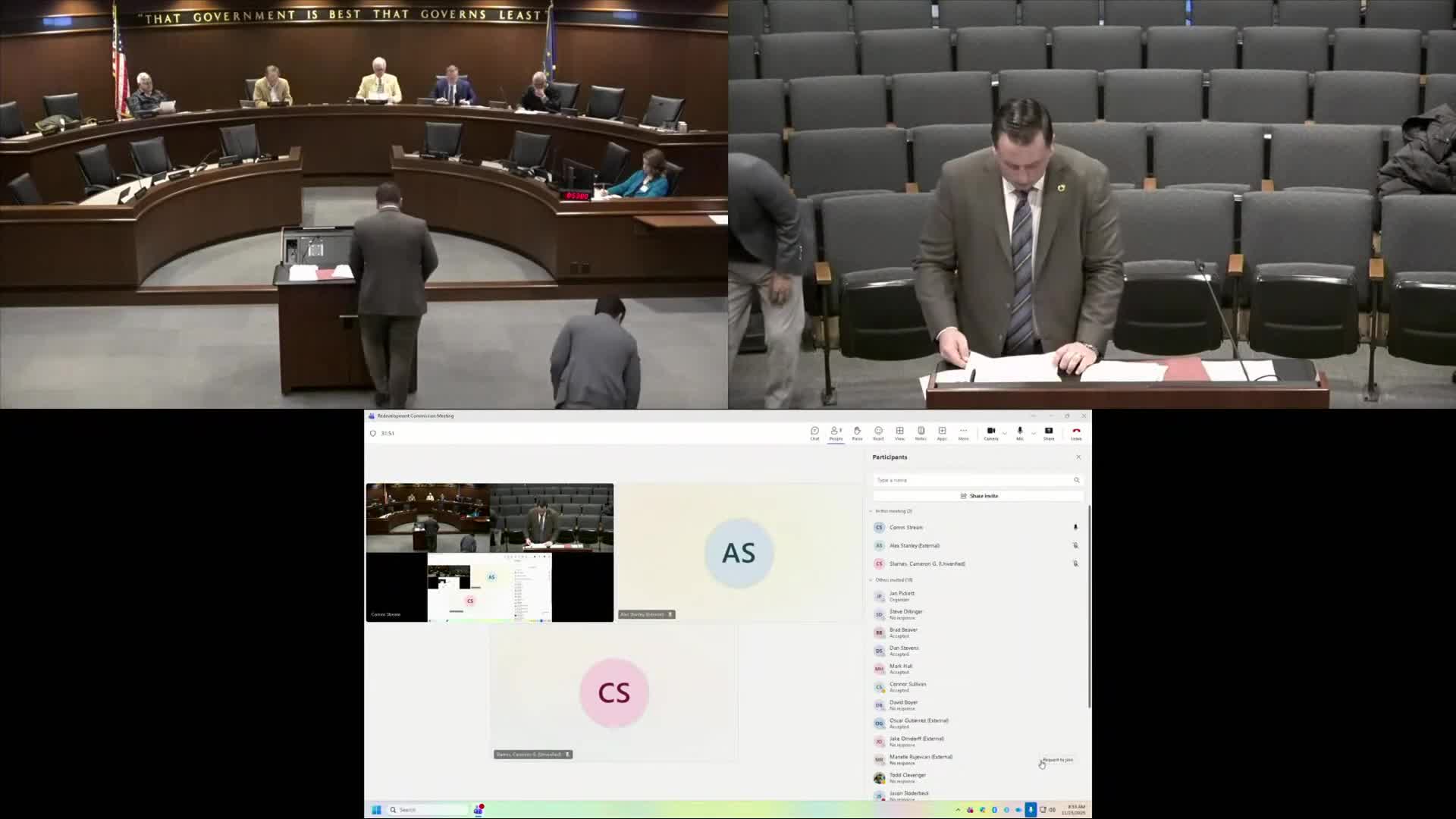This screenshot has width=1456, height=819.
Task: Raise your hand in the meeting
Action: point(857,432)
